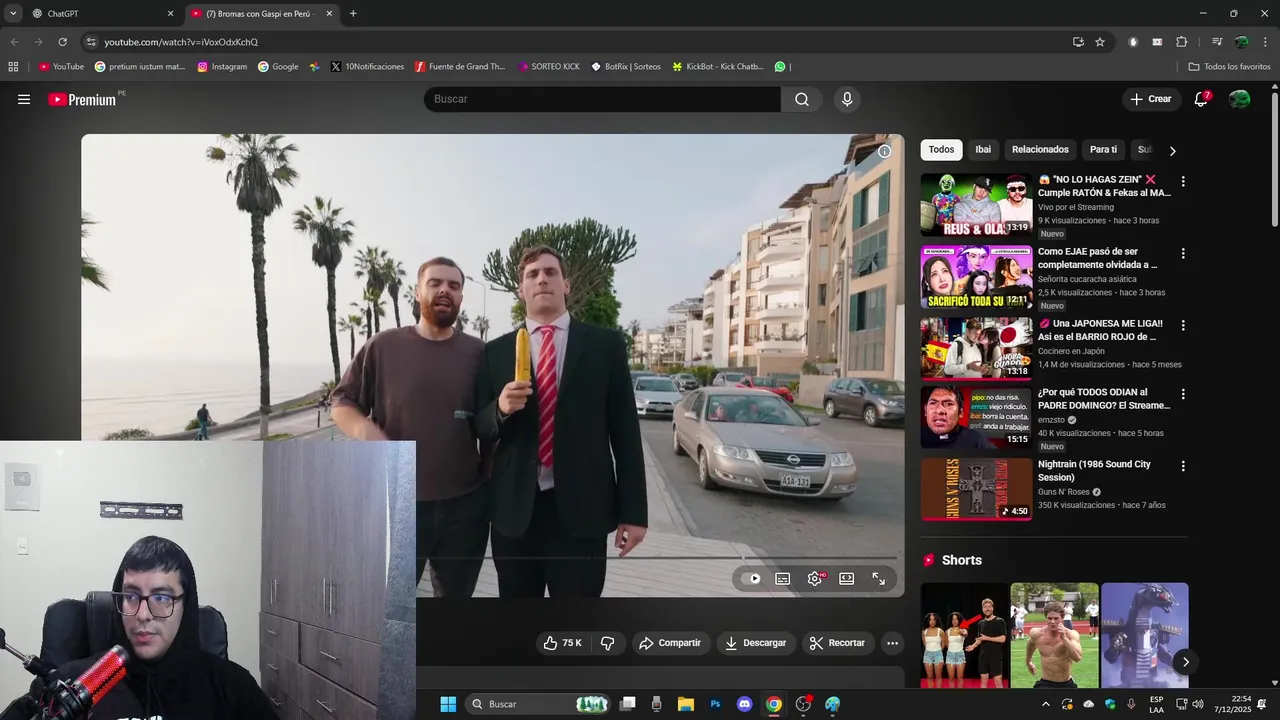Open options for Como EJAE video
This screenshot has width=1280, height=720.
point(1183,254)
